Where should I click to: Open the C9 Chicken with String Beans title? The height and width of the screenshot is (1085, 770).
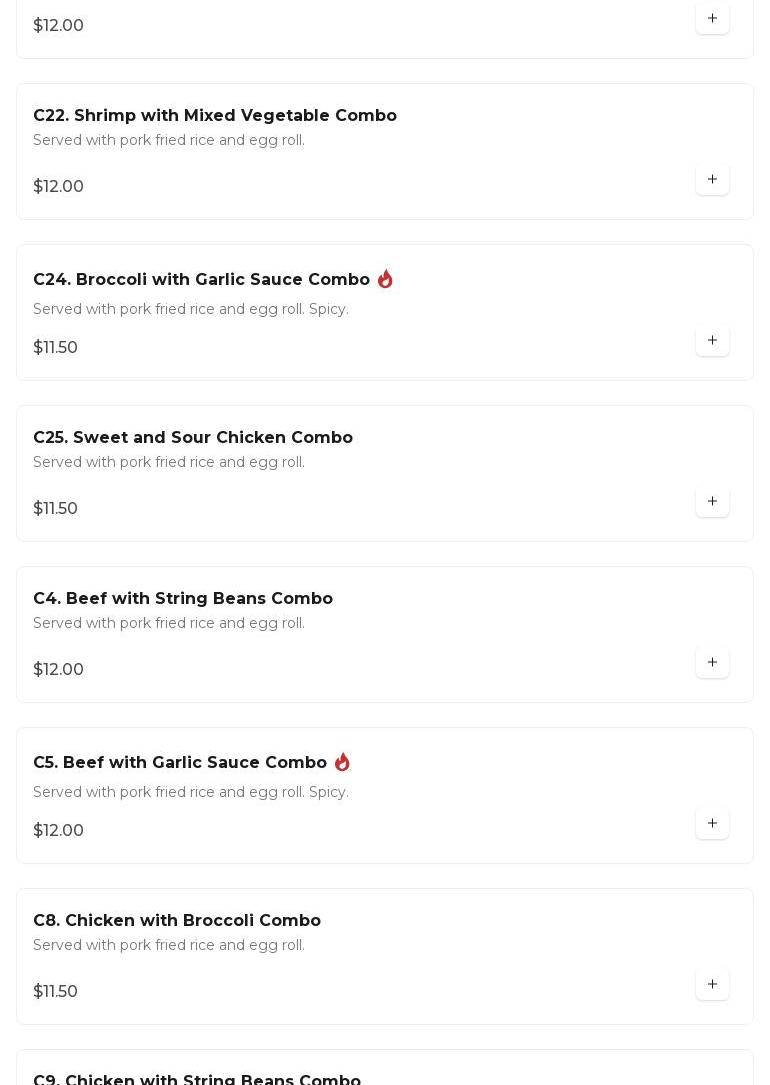[x=197, y=1079]
